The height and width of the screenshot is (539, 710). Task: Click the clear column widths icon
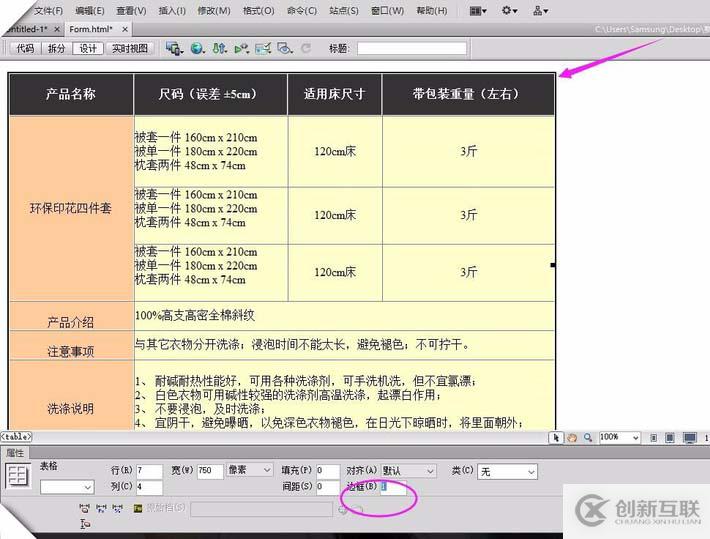(x=84, y=509)
